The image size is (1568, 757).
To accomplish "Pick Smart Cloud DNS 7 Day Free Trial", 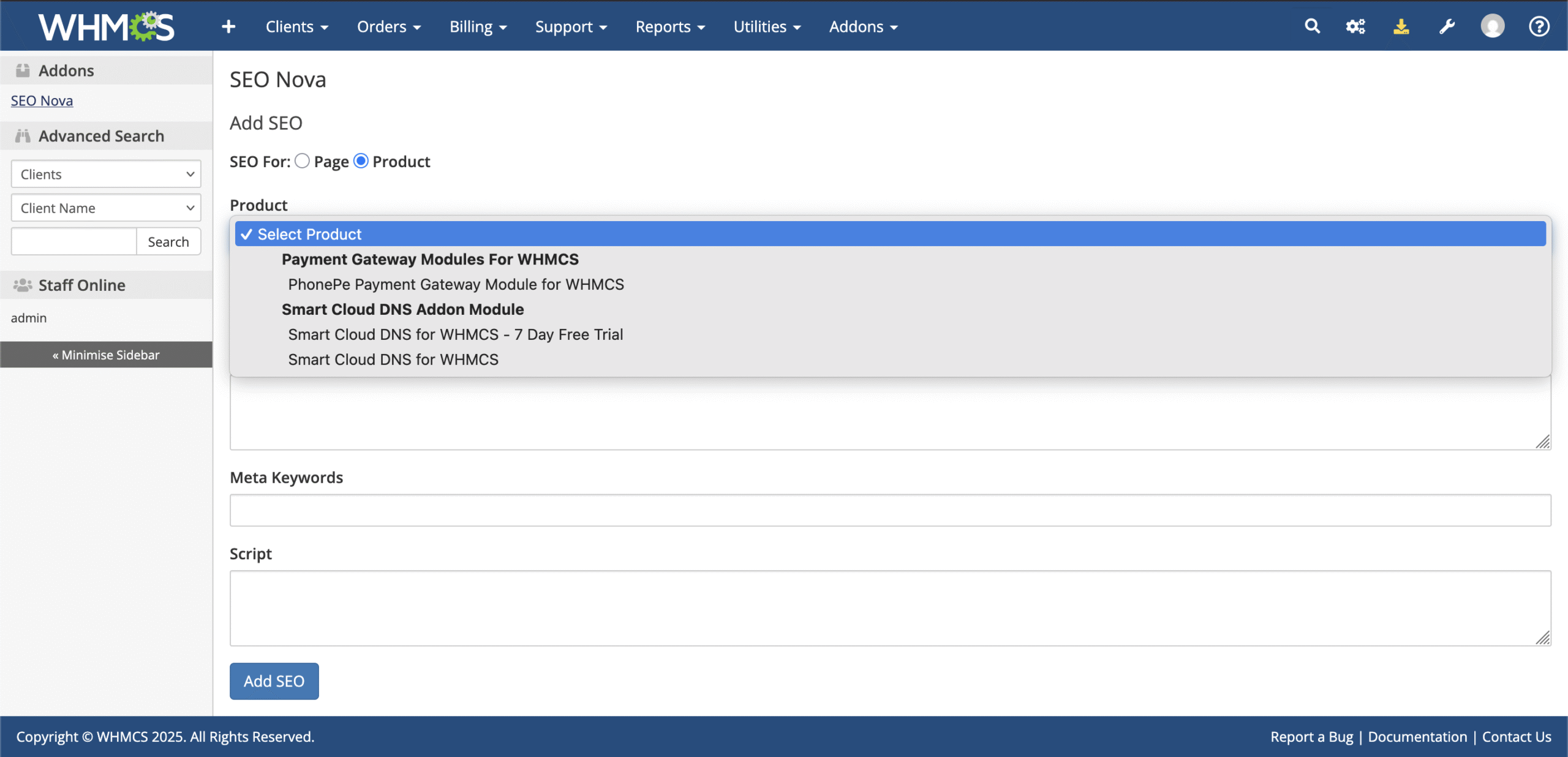I will tap(455, 334).
